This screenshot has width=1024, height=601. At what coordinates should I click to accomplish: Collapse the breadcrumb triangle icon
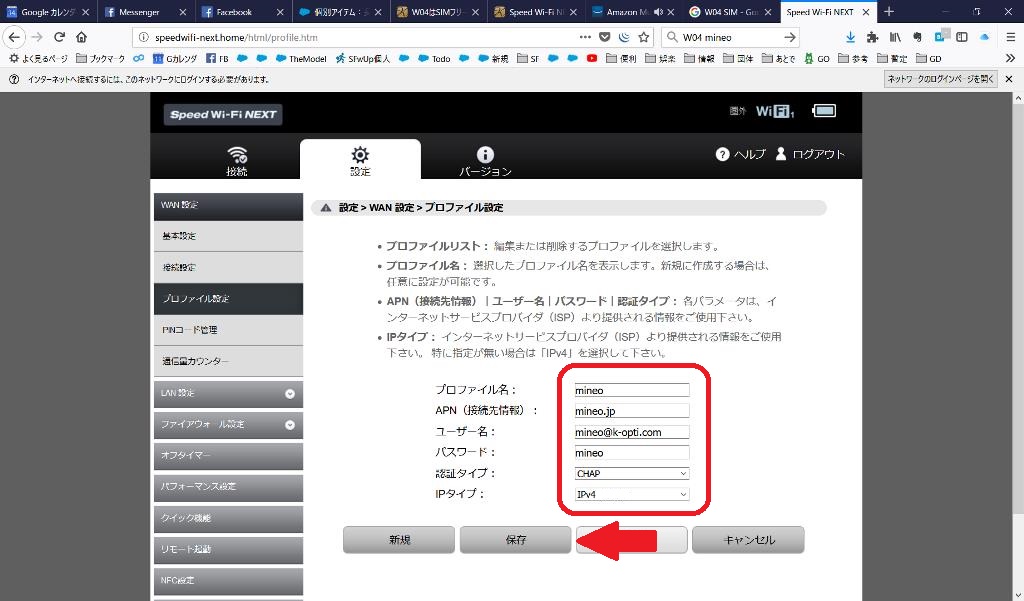pos(326,208)
